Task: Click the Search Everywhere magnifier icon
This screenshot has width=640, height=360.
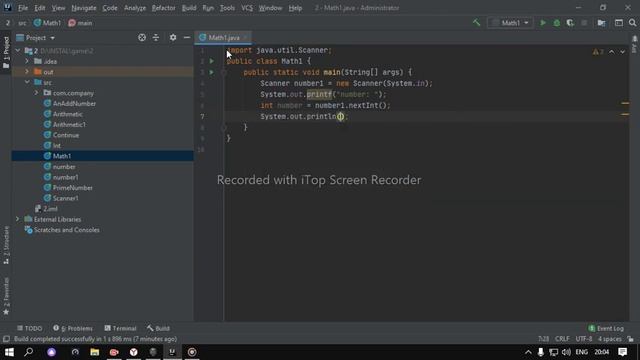Action: pos(632,23)
